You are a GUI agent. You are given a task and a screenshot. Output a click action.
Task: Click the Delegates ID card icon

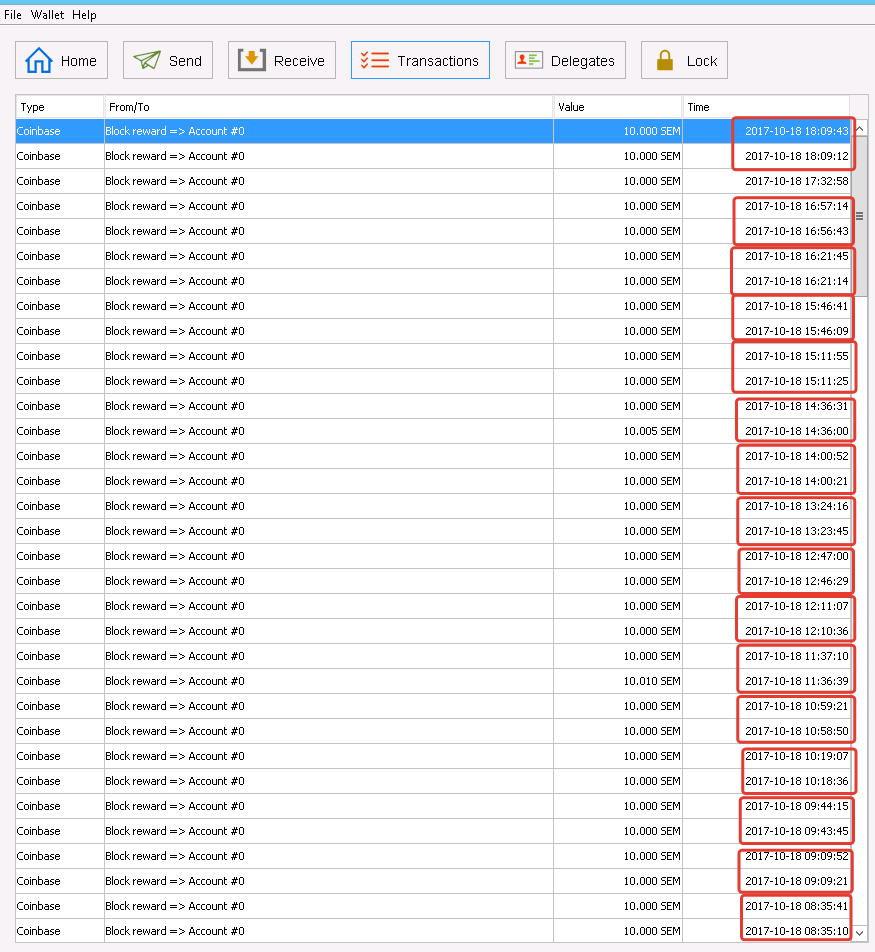pos(528,60)
